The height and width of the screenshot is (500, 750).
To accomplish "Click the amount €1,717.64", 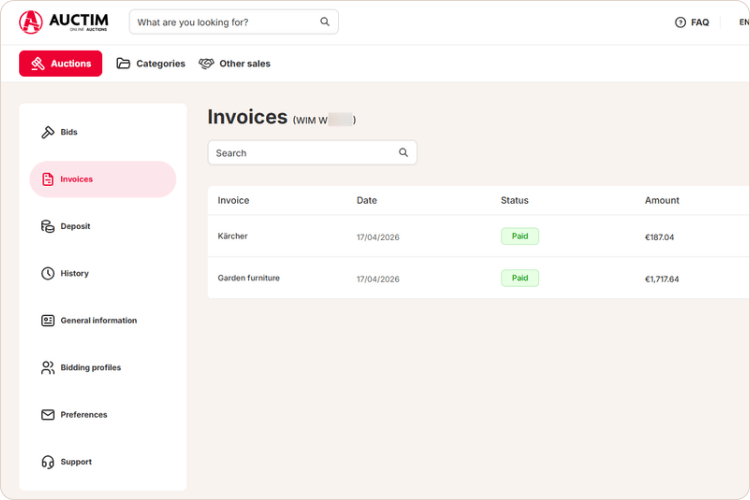I will 662,279.
